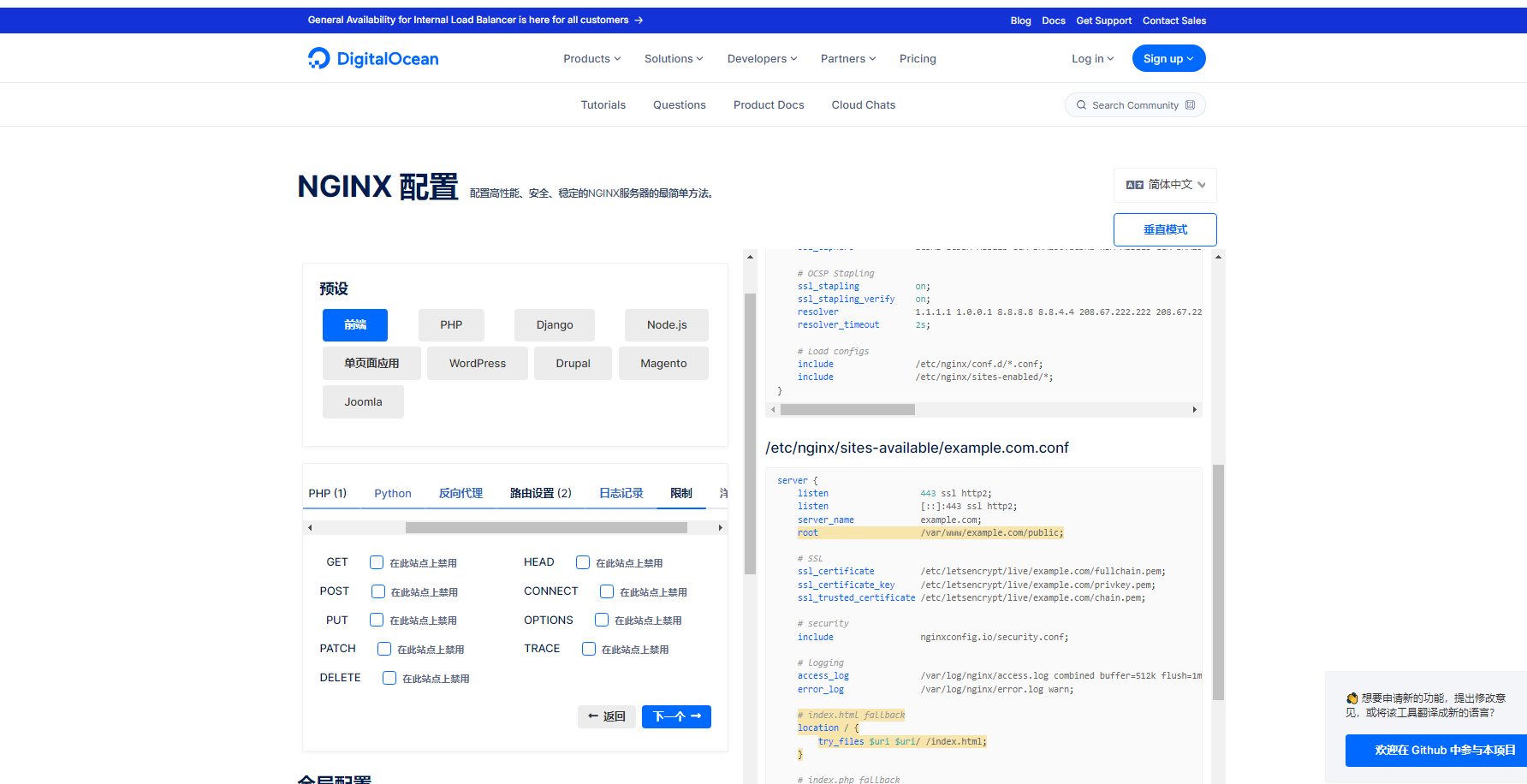Toggle TRACE method disable checkbox
The width and height of the screenshot is (1527, 784).
point(589,649)
